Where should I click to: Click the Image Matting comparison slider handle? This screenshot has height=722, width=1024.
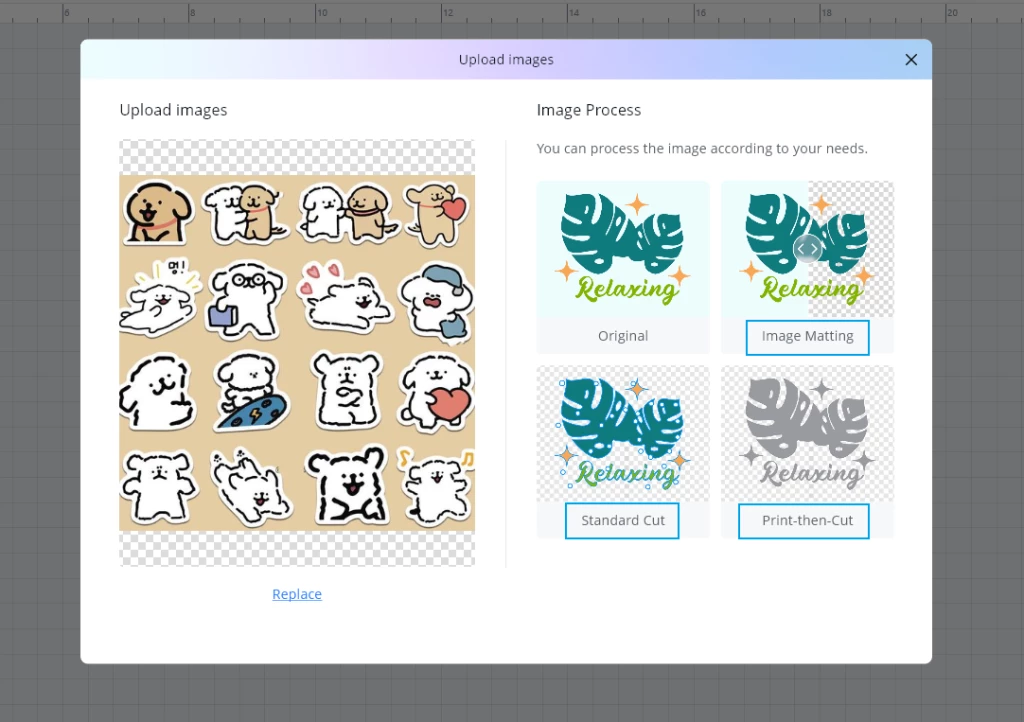click(x=807, y=249)
